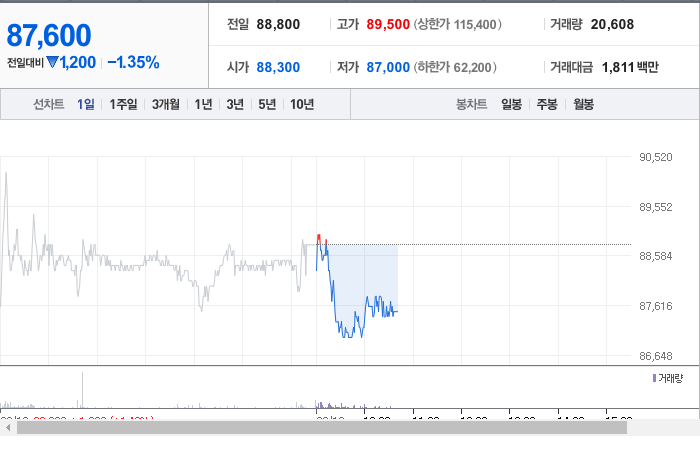
Task: Click the 90,520 axis label
Action: click(x=656, y=157)
